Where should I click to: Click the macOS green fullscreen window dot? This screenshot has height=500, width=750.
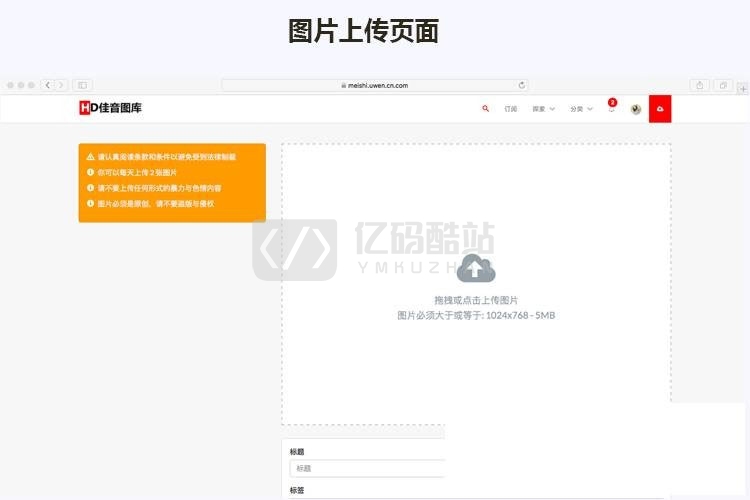point(31,85)
